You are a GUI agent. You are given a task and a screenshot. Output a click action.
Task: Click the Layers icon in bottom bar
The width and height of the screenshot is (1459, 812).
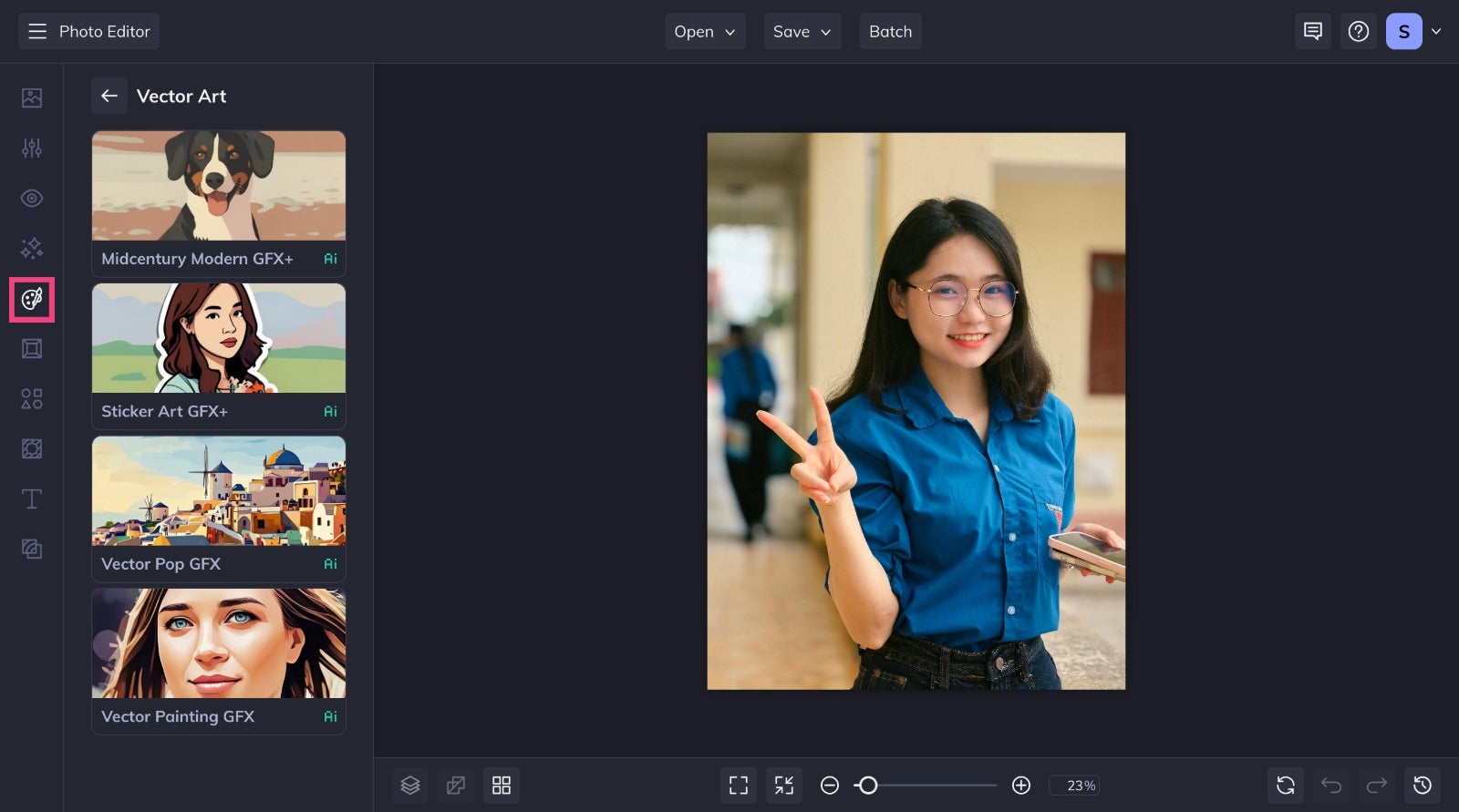point(410,785)
